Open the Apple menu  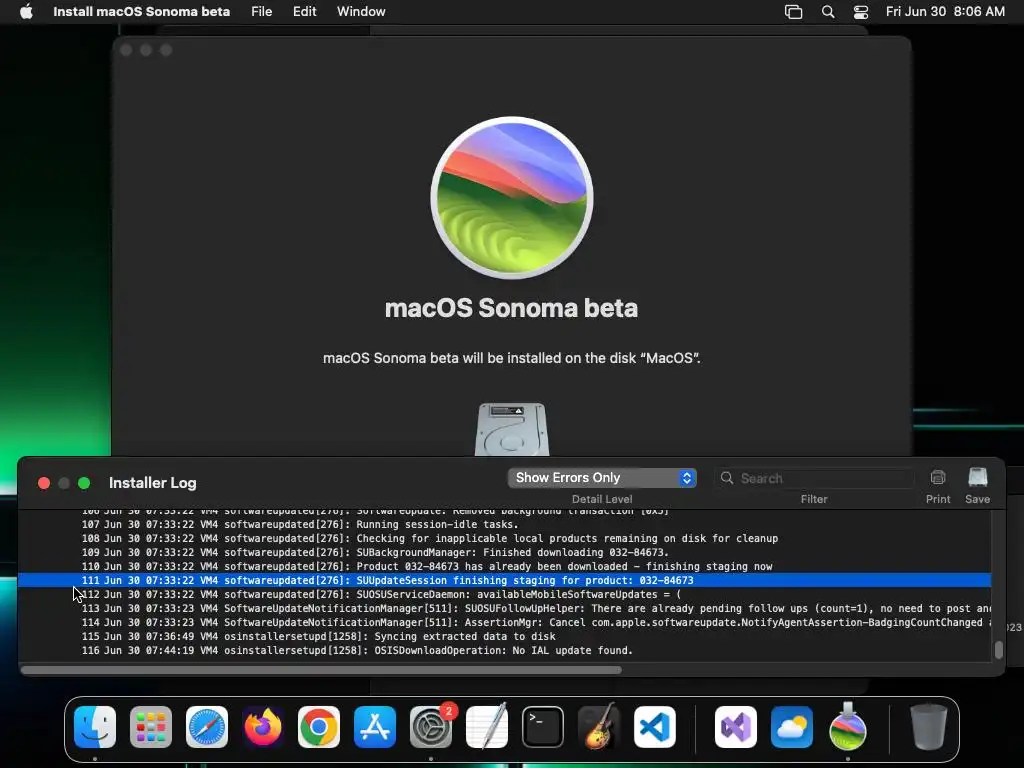tap(26, 12)
